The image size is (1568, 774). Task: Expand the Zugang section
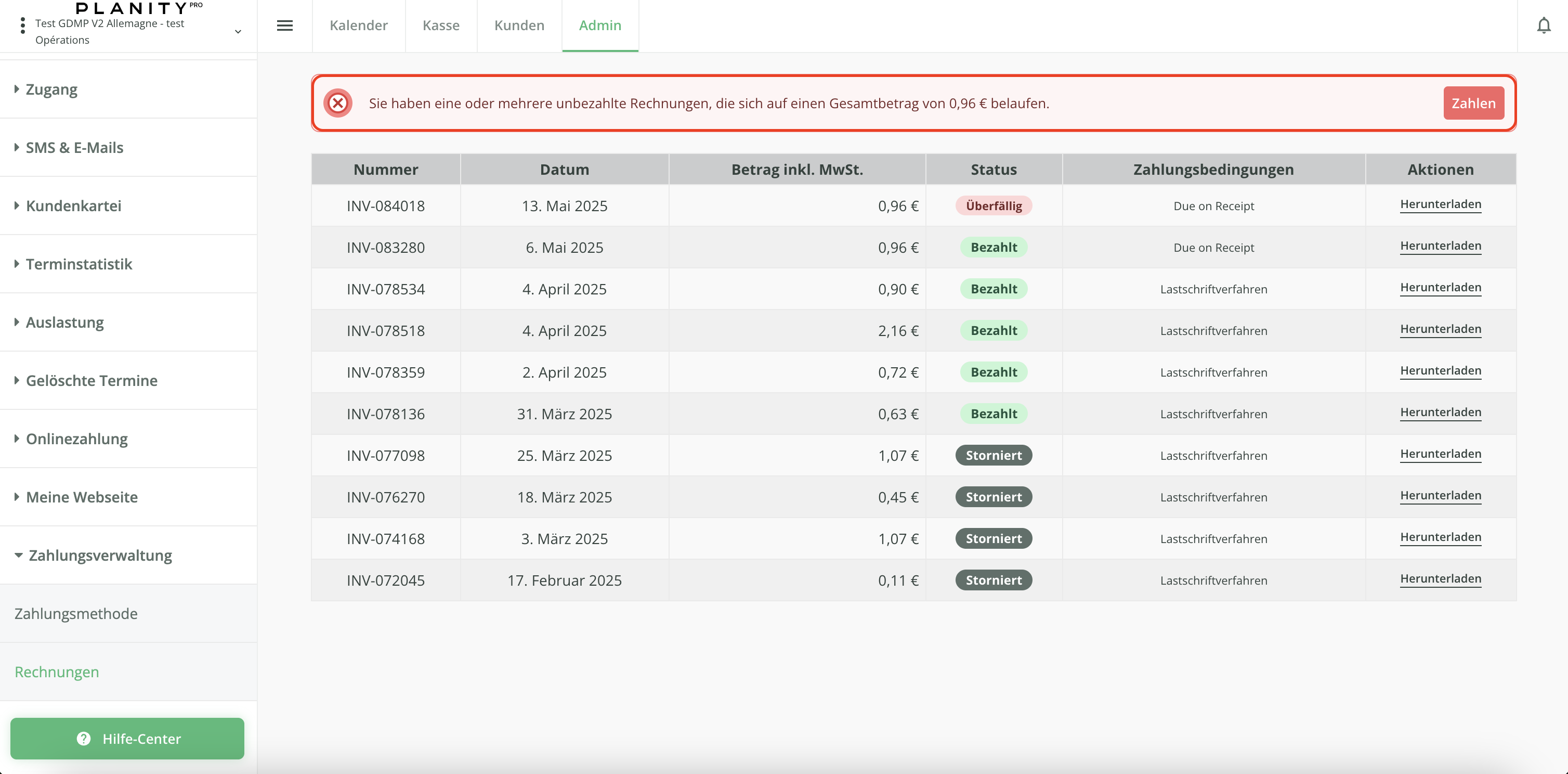pos(51,89)
